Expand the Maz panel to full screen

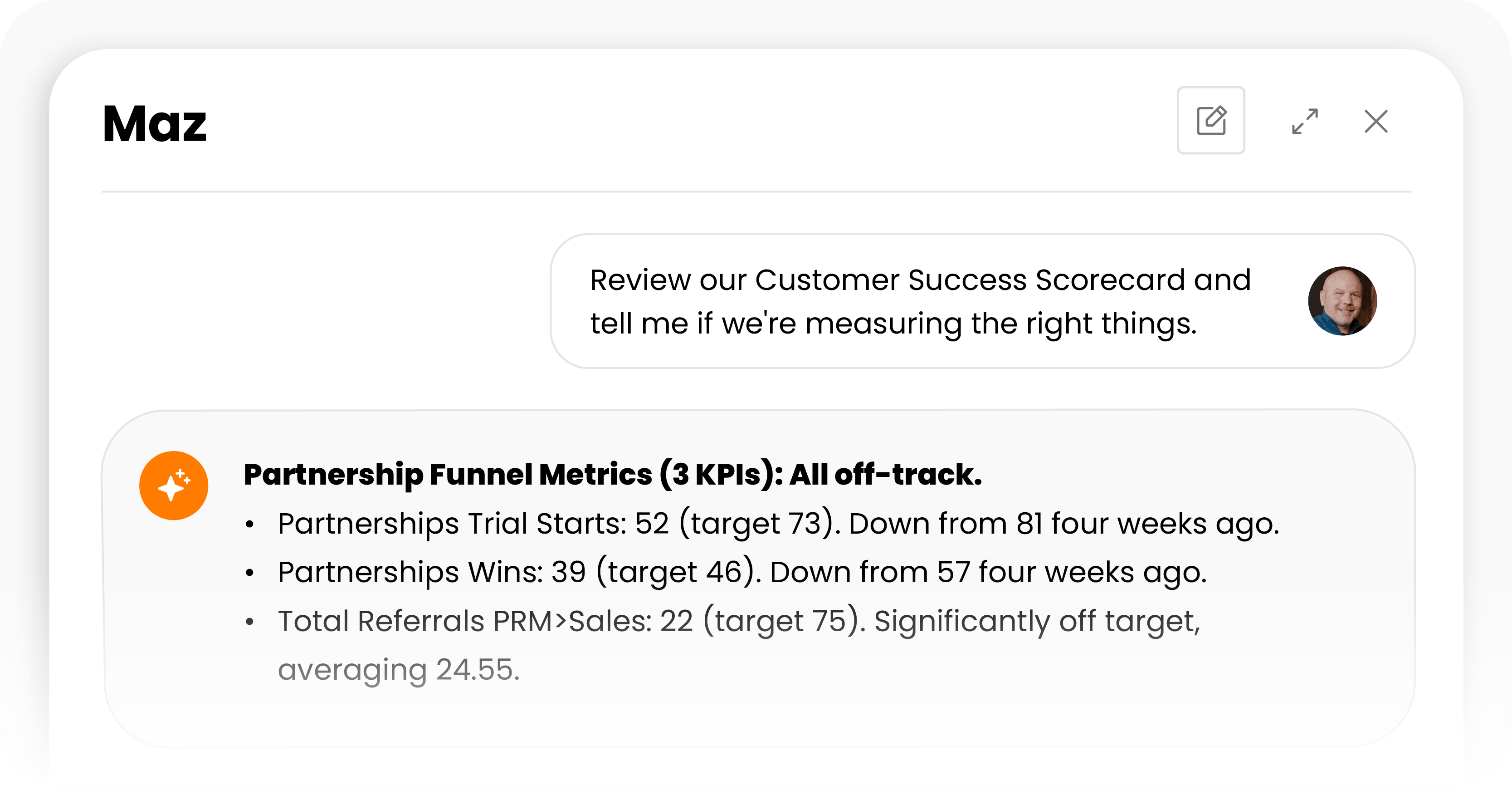1305,121
